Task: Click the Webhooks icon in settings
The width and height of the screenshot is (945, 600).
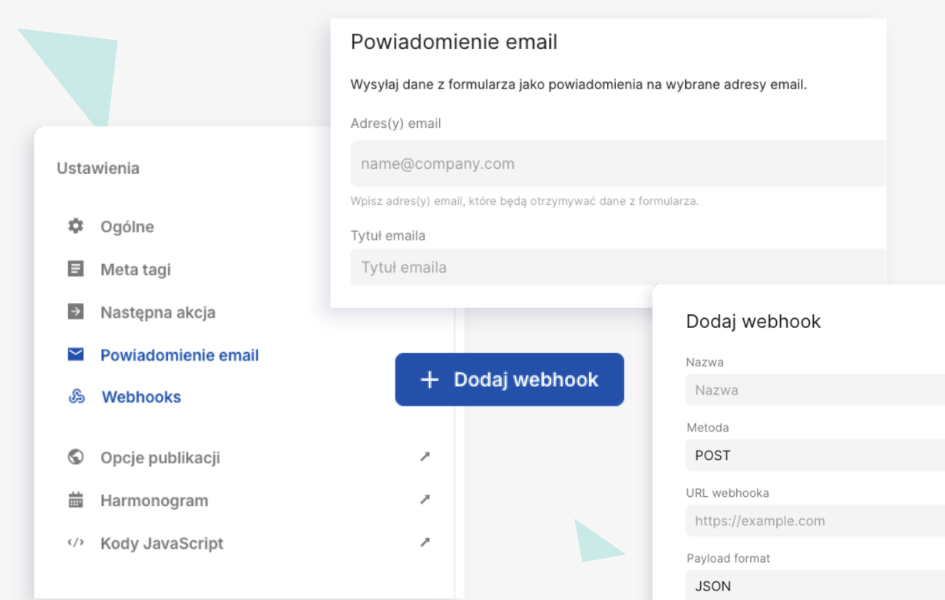Action: tap(77, 396)
